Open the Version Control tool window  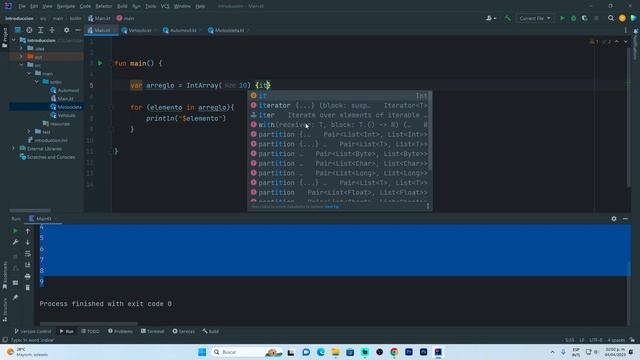point(33,331)
